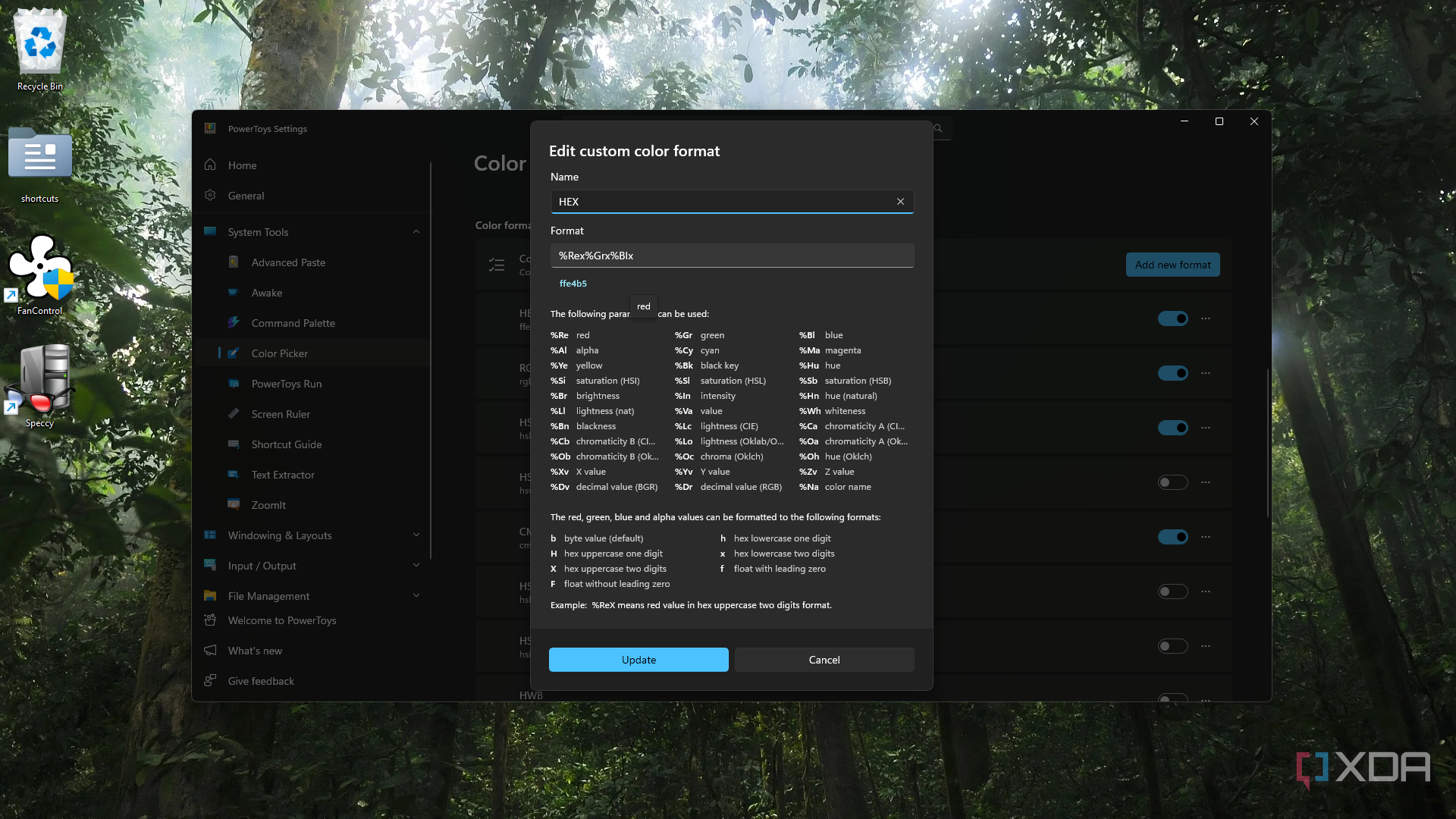1456x819 pixels.
Task: Toggle the third enabled format switch
Action: (1172, 428)
